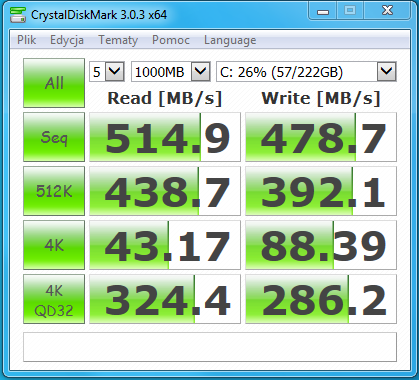This screenshot has width=419, height=380.
Task: Open the Edycja menu
Action: tap(67, 40)
